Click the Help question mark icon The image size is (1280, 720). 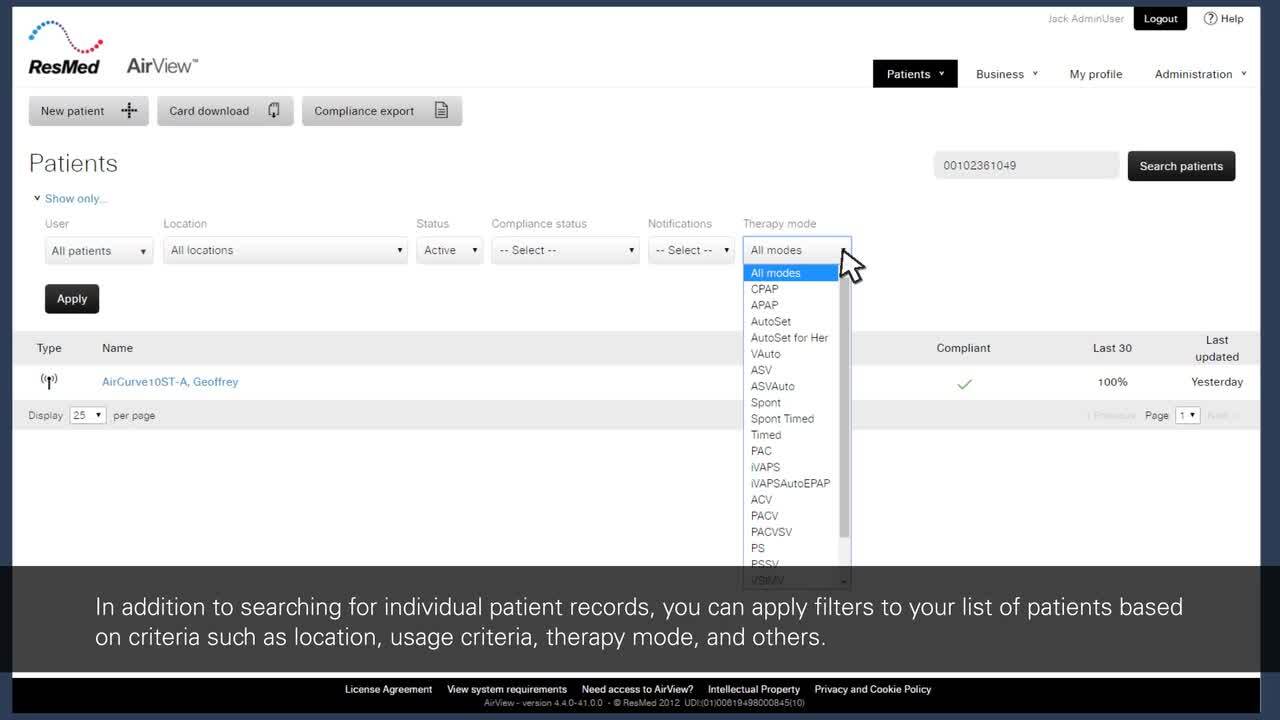[1210, 18]
